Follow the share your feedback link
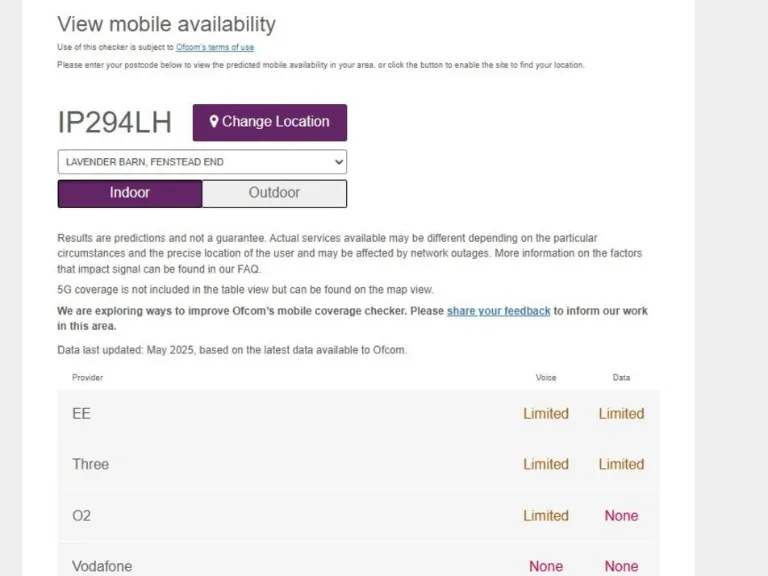Image resolution: width=768 pixels, height=576 pixels. 498,311
